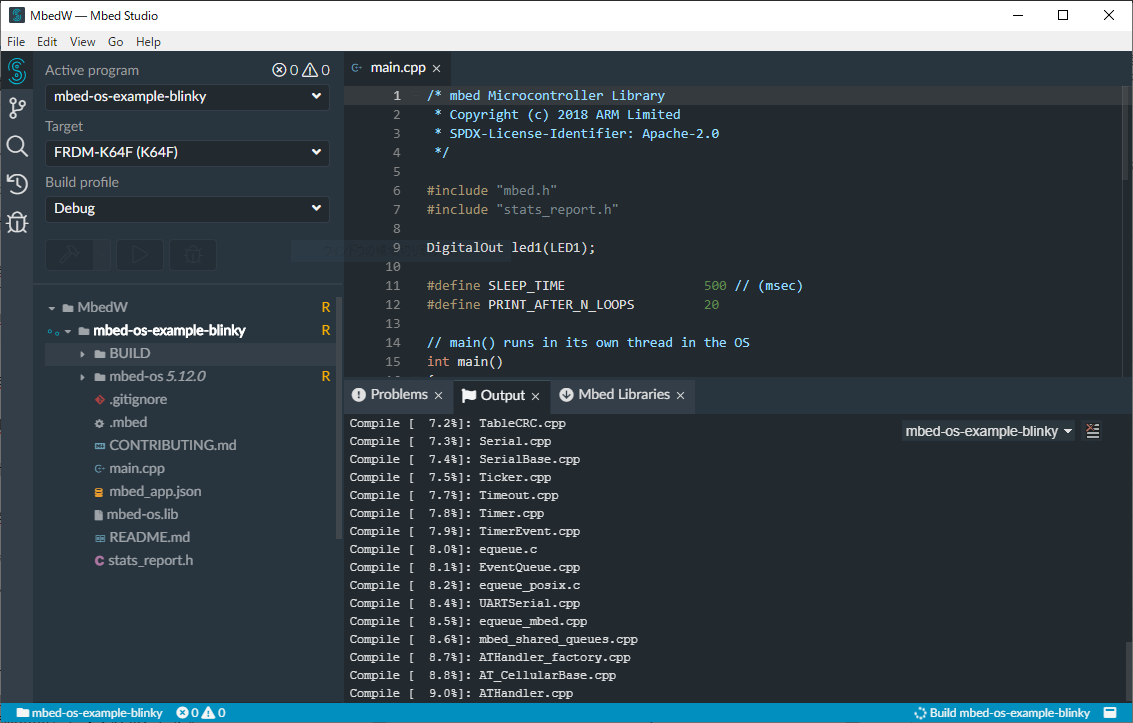Viewport: 1133px width, 723px height.
Task: Close the Problems panel tab
Action: coord(439,396)
